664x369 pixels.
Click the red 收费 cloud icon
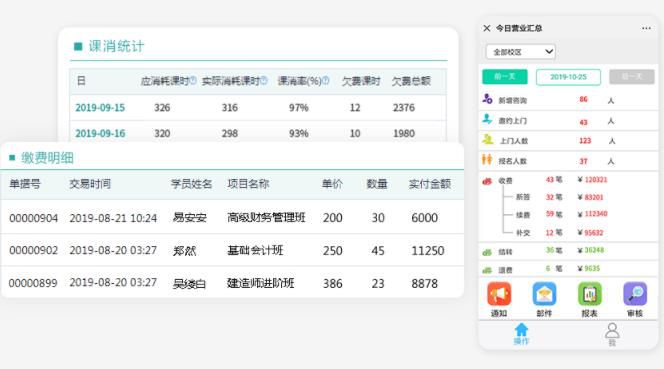(487, 181)
